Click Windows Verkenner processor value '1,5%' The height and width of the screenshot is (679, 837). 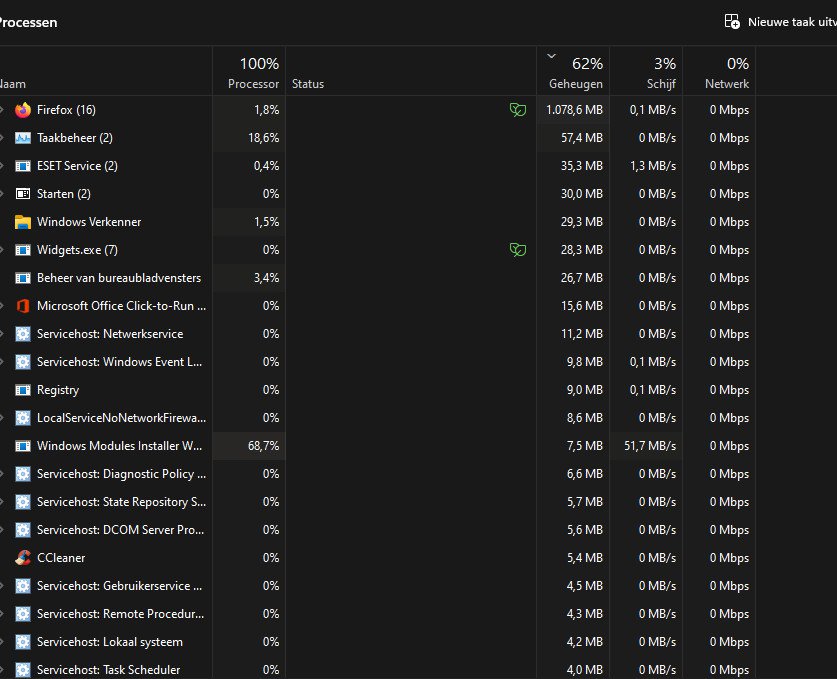point(266,222)
